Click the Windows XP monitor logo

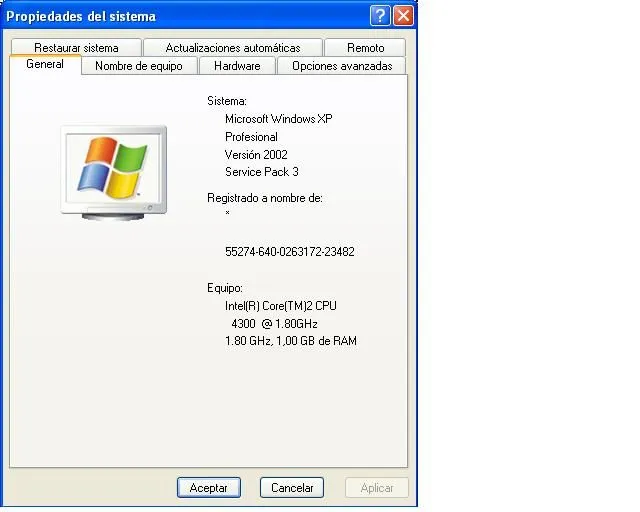[113, 172]
